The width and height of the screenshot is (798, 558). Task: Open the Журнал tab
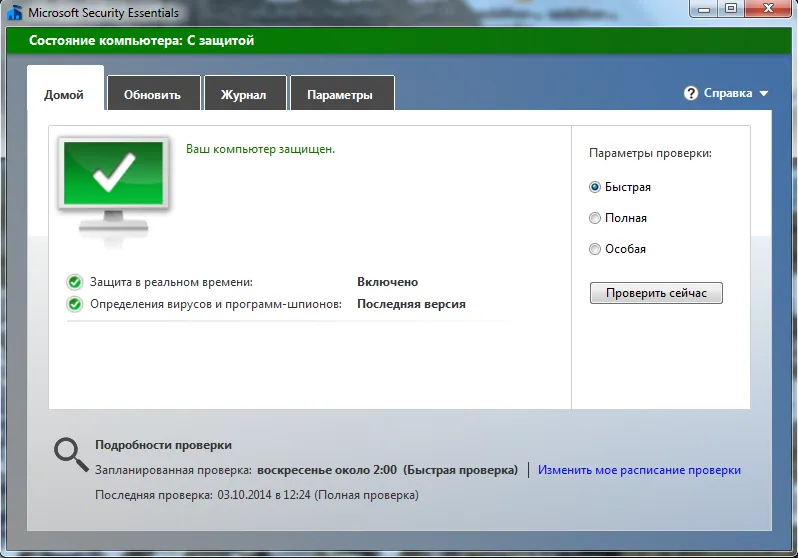(x=244, y=95)
